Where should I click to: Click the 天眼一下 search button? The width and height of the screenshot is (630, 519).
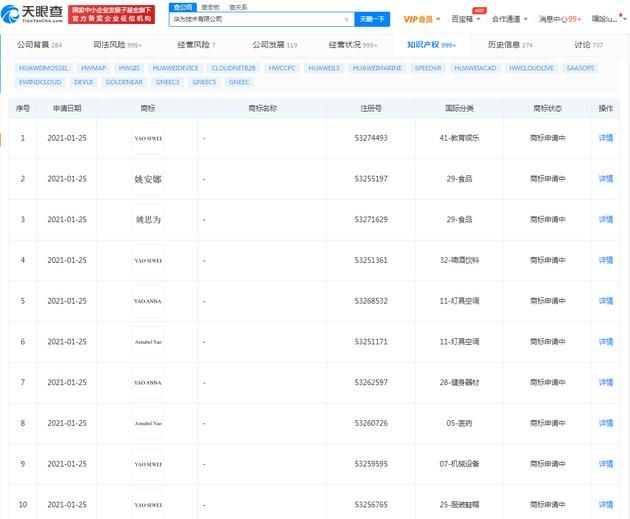372,19
